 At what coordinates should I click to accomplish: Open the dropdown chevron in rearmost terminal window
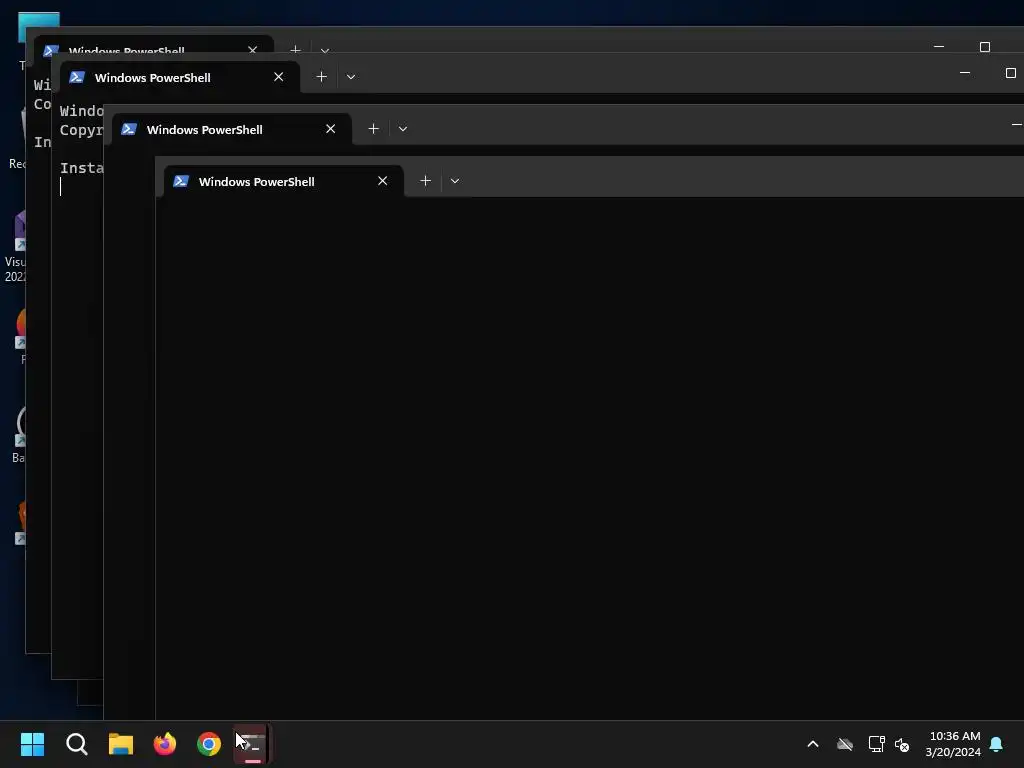tap(325, 49)
